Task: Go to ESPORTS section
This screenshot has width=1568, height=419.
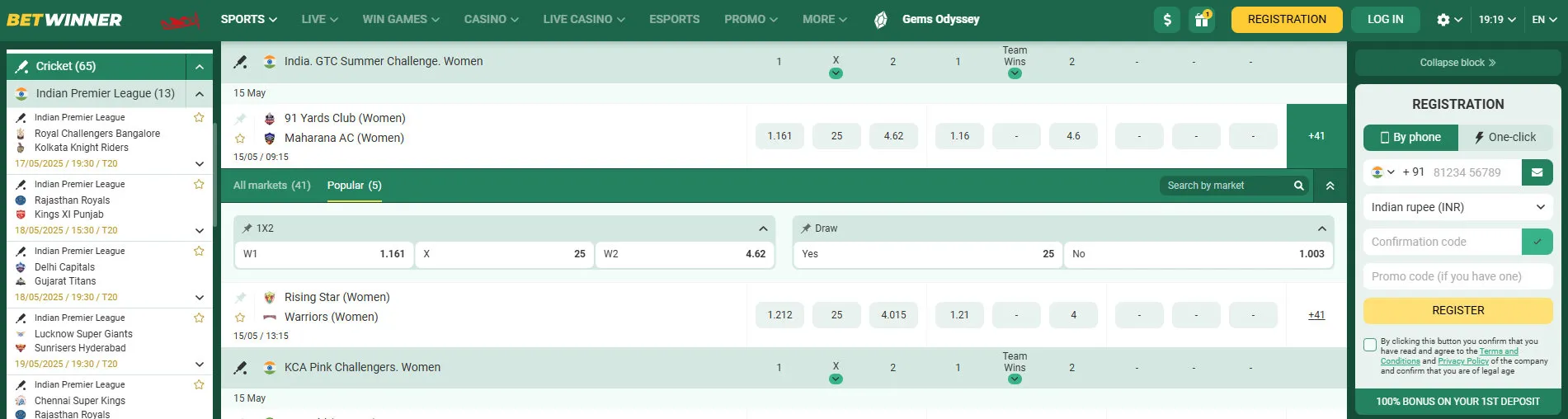Action: click(674, 19)
